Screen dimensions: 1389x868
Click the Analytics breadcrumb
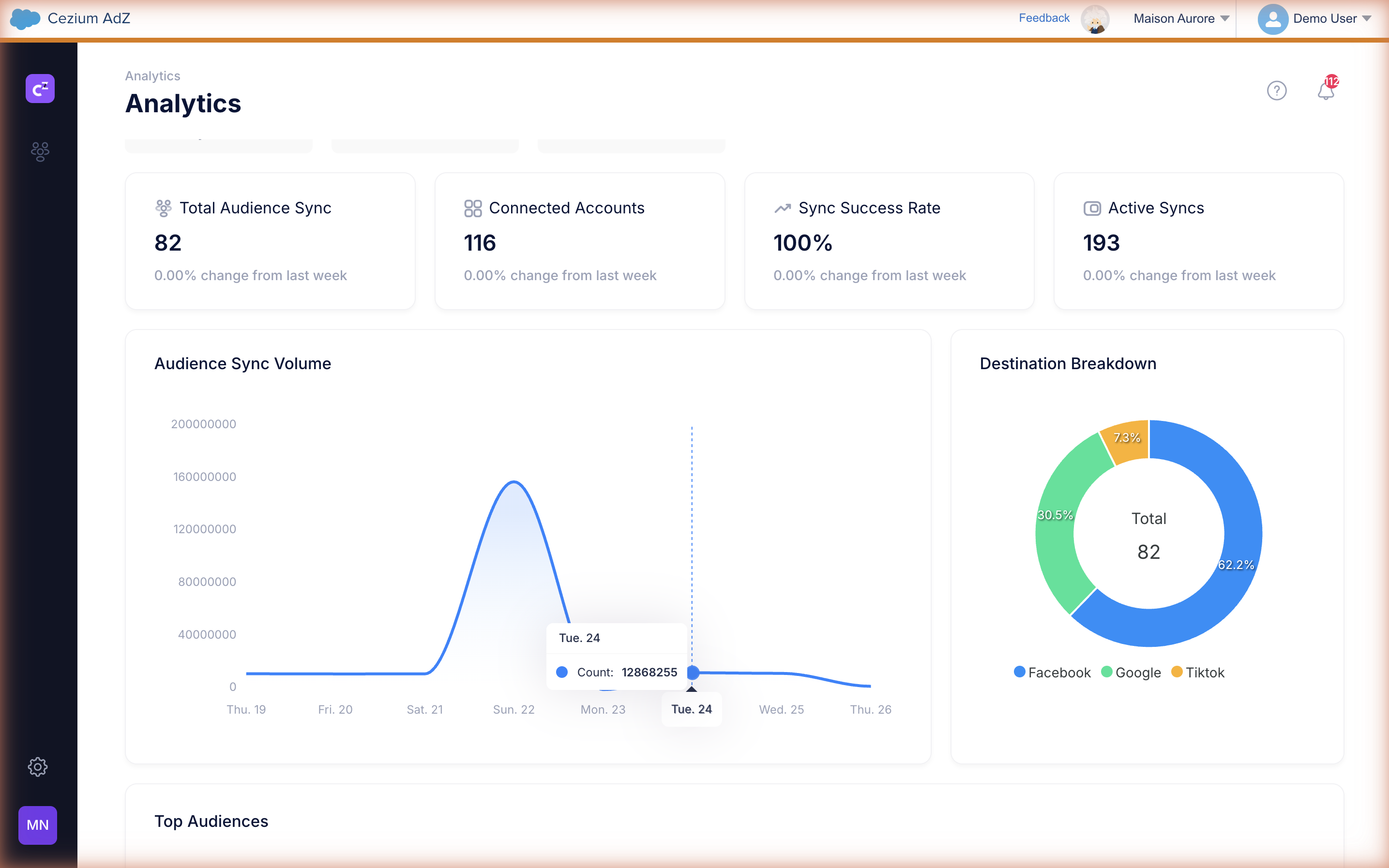coord(153,76)
